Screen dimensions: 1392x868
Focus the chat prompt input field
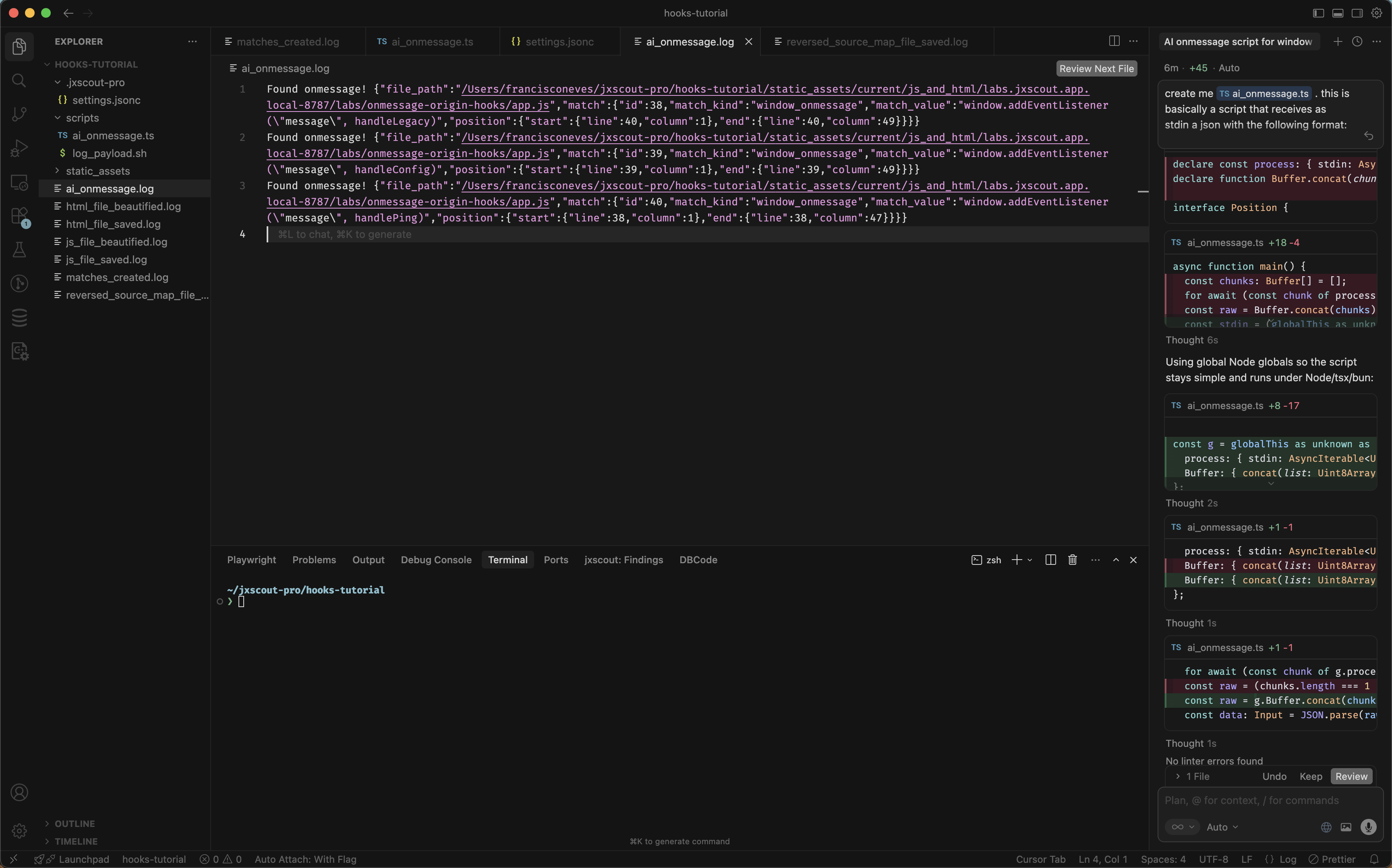click(1270, 800)
